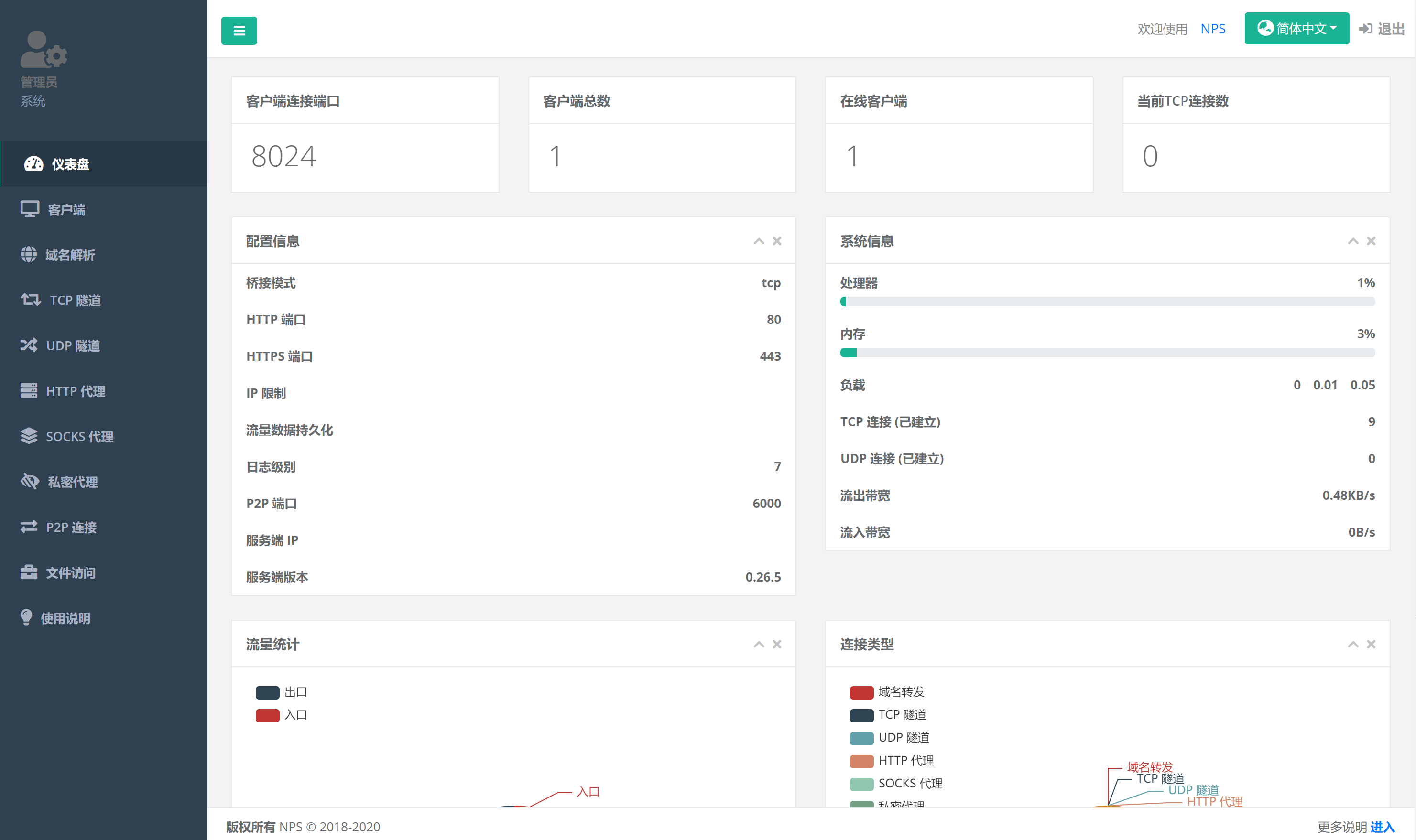Toggle the red inlet legend in traffic chart
The image size is (1416, 840).
click(267, 715)
